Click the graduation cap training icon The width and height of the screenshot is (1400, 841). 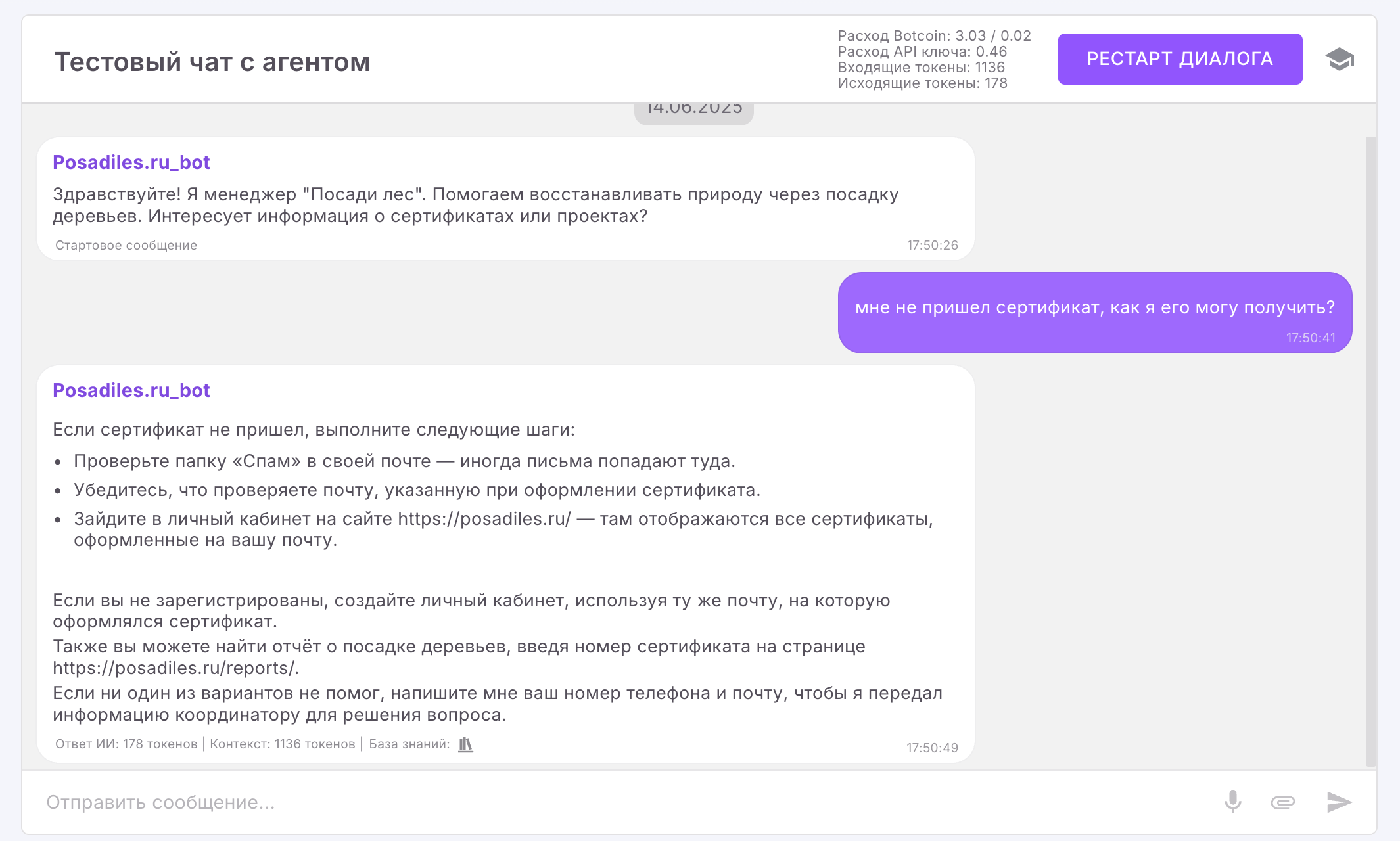[x=1339, y=59]
